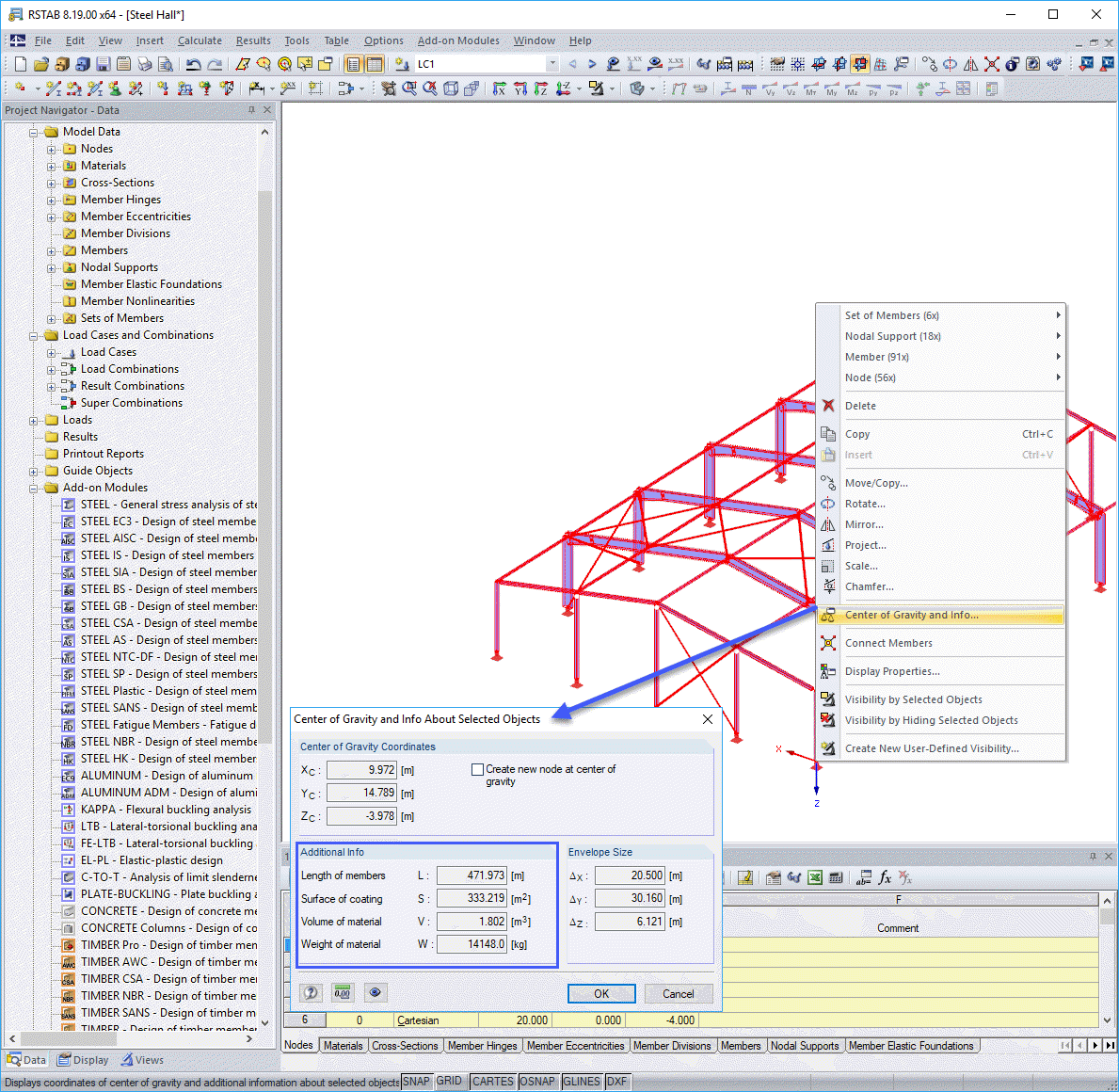
Task: Close the Center of Gravity dialog
Action: (x=707, y=718)
